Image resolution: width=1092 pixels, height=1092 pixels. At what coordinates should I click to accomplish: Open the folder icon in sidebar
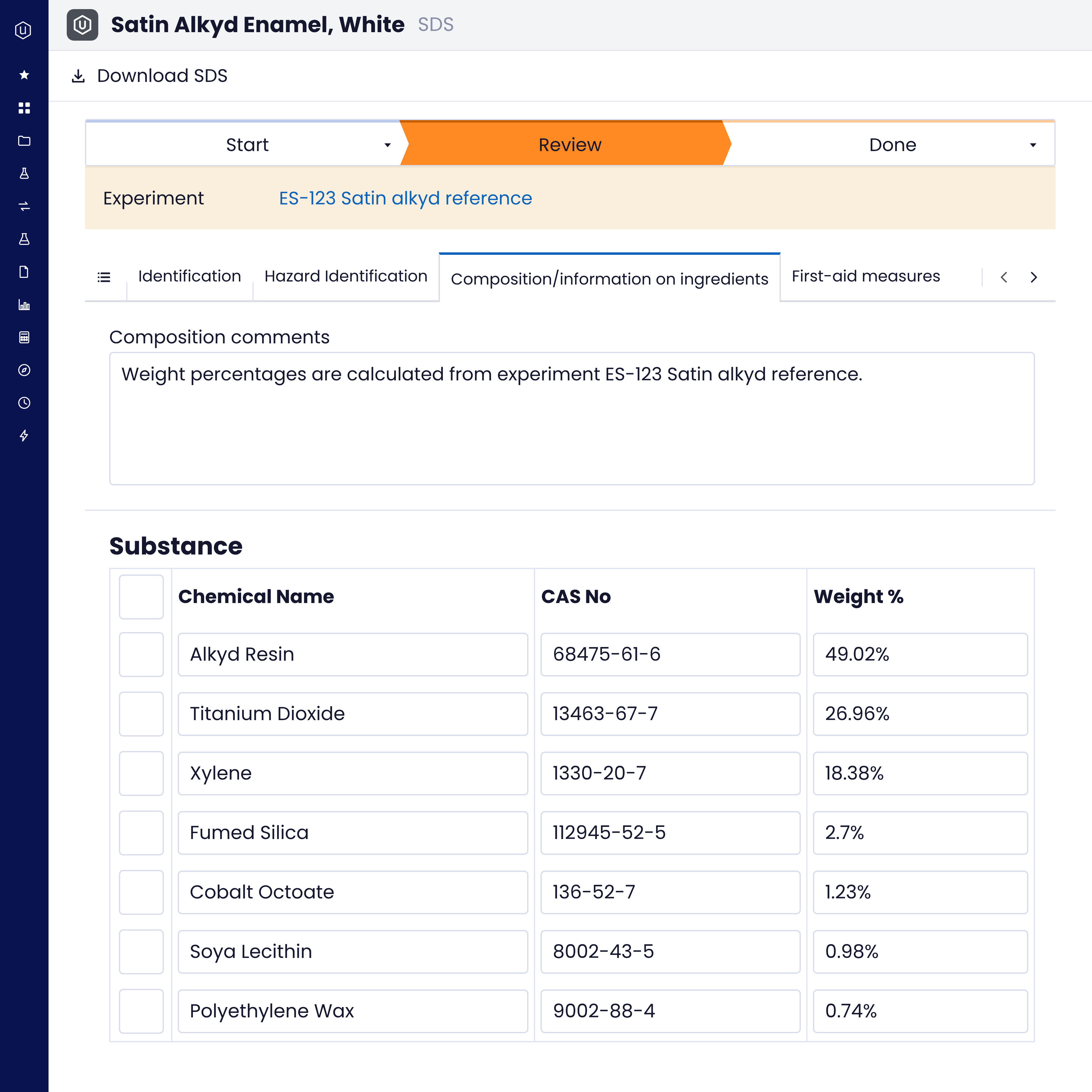(24, 140)
